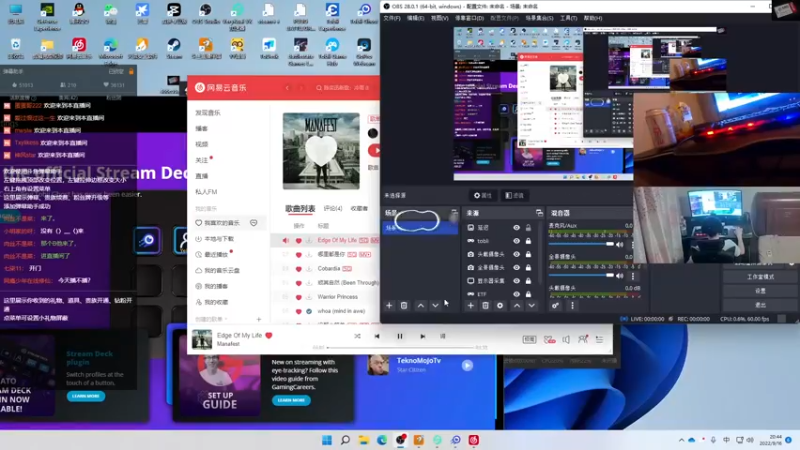Open OBS mixer advanced audio gear
The width and height of the screenshot is (800, 450).
pos(555,306)
